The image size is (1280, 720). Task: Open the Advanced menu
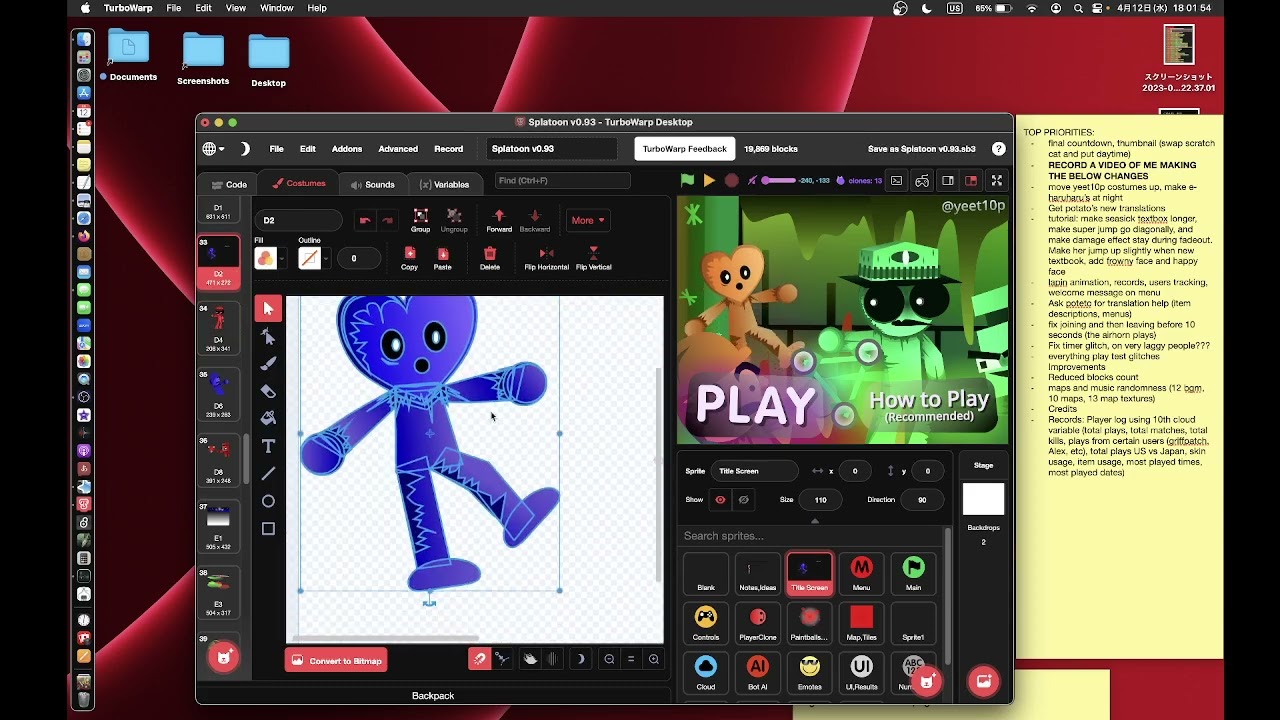pos(398,149)
